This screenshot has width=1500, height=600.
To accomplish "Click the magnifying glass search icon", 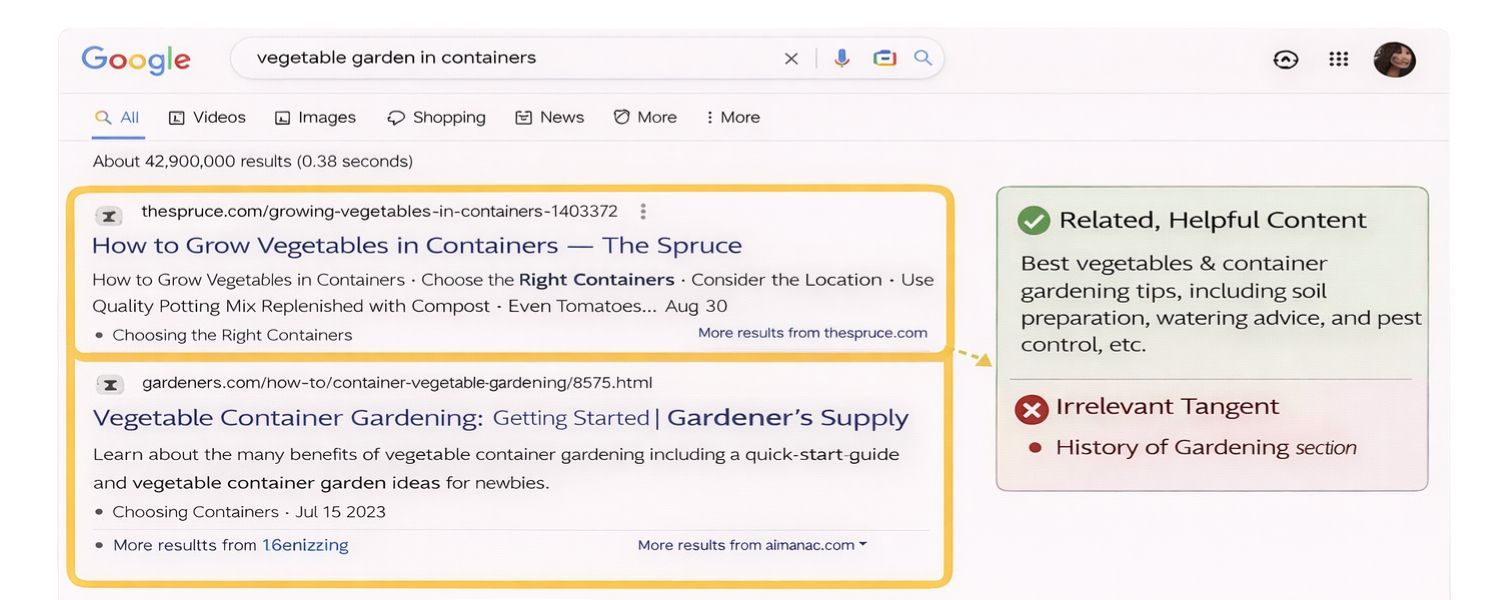I will pyautogui.click(x=923, y=59).
